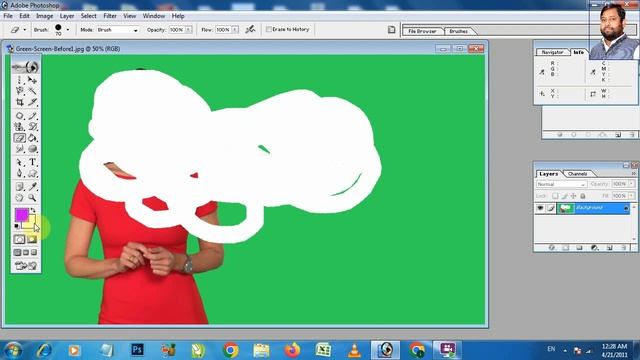Select the Blur tool
This screenshot has height=360, width=640.
click(20, 149)
